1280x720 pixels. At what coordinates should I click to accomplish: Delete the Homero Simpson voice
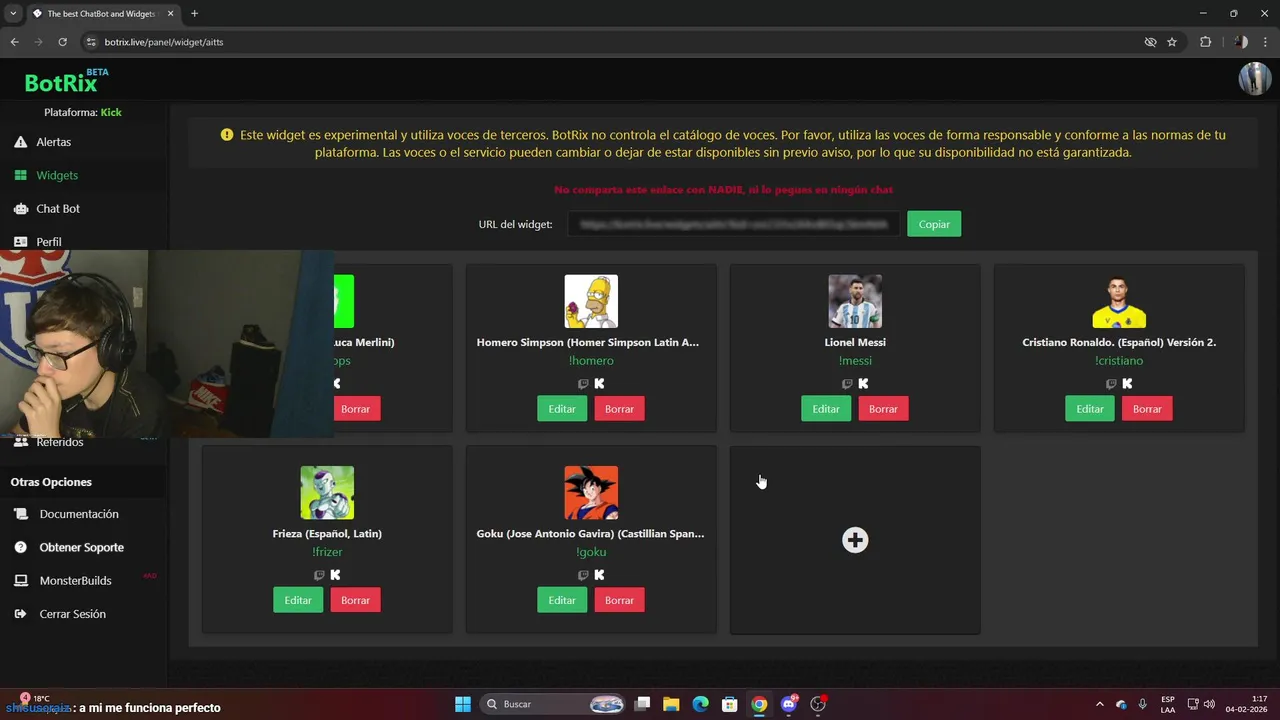click(x=619, y=409)
